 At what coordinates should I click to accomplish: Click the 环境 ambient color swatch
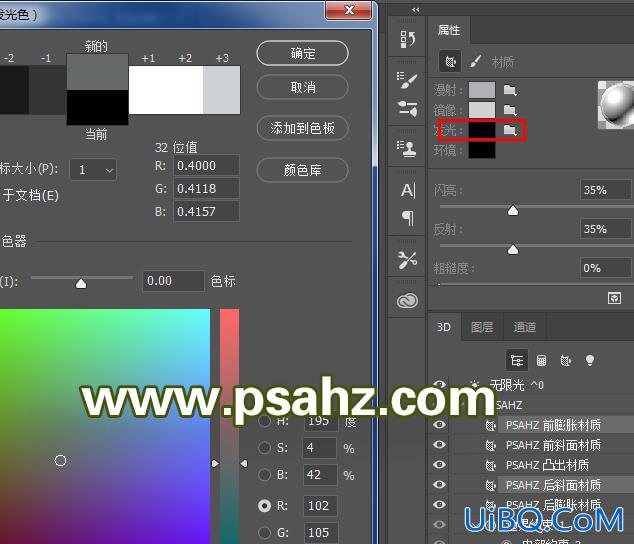482,150
